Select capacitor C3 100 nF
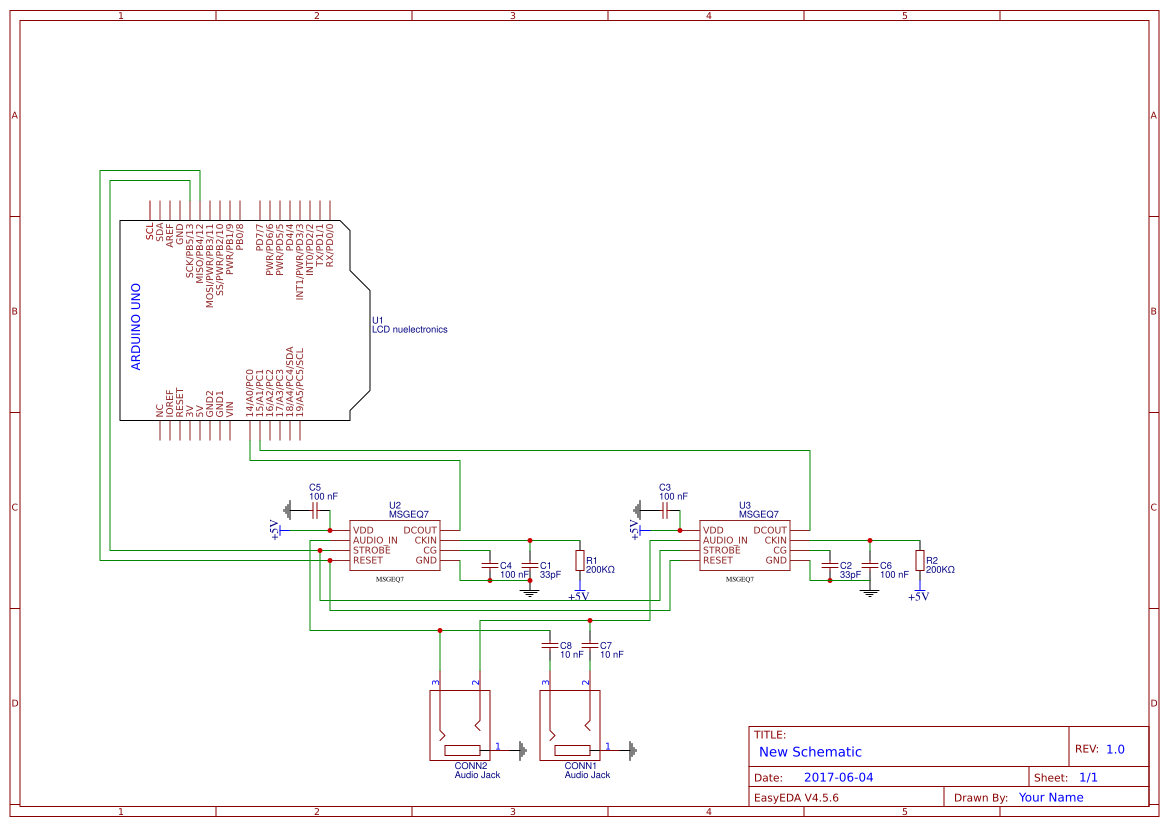The image size is (1169, 827). point(664,508)
